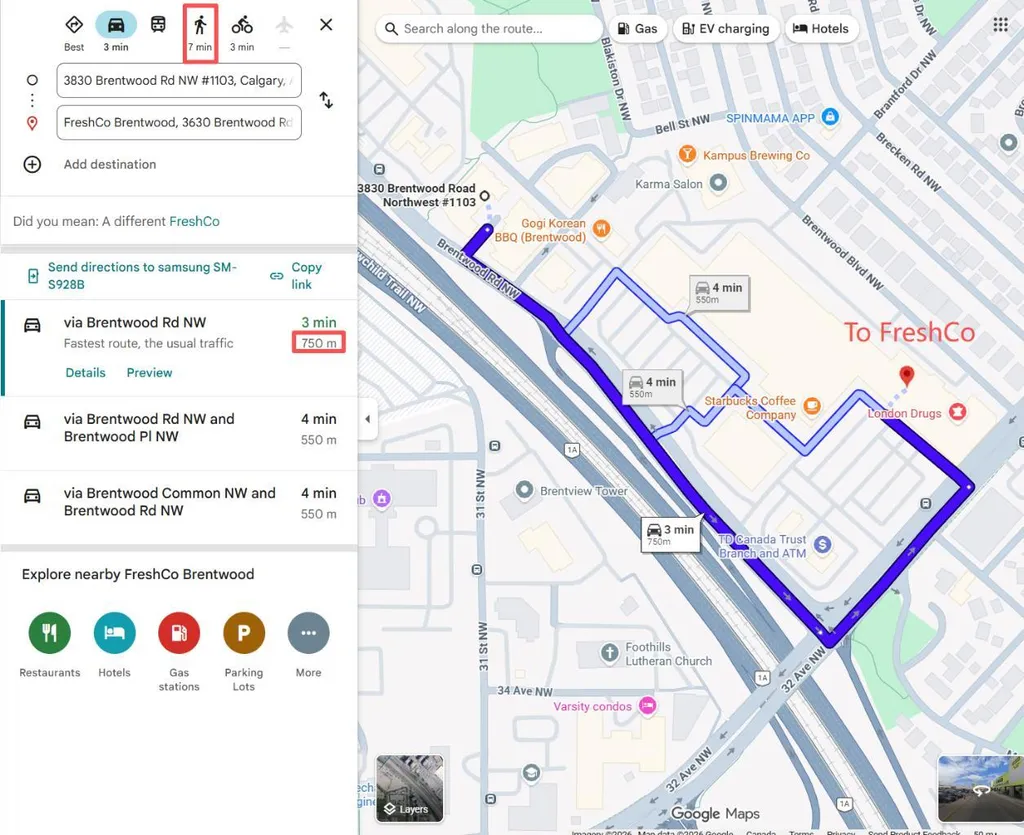The image size is (1024, 835).
Task: Select the walking travel mode icon
Action: point(200,25)
